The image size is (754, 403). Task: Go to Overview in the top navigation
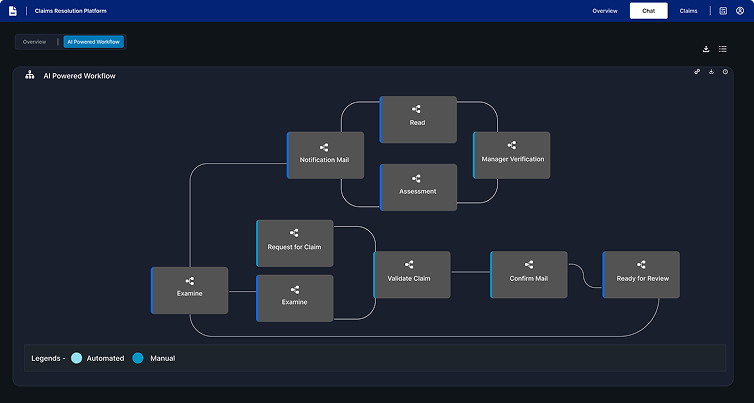coord(605,11)
